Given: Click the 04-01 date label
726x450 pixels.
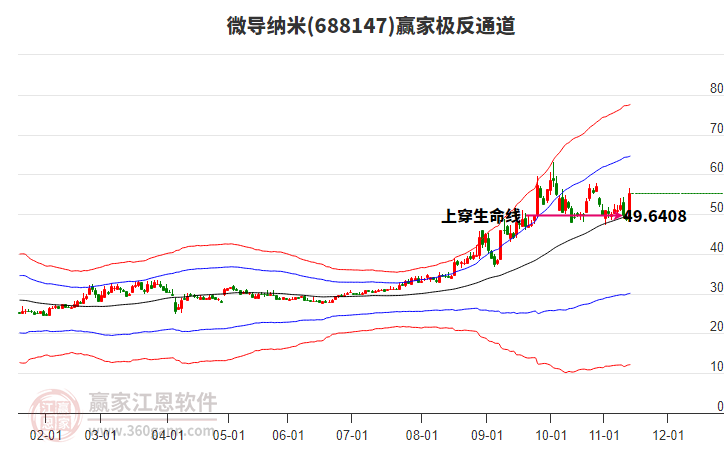Looking at the screenshot, I should [x=168, y=435].
